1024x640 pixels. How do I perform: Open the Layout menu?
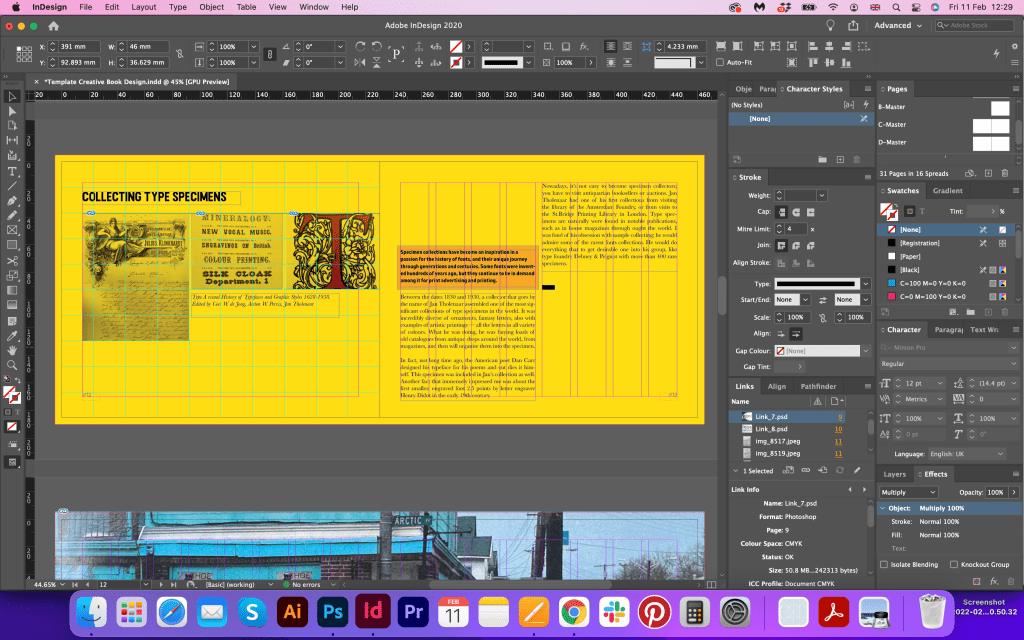[x=143, y=7]
